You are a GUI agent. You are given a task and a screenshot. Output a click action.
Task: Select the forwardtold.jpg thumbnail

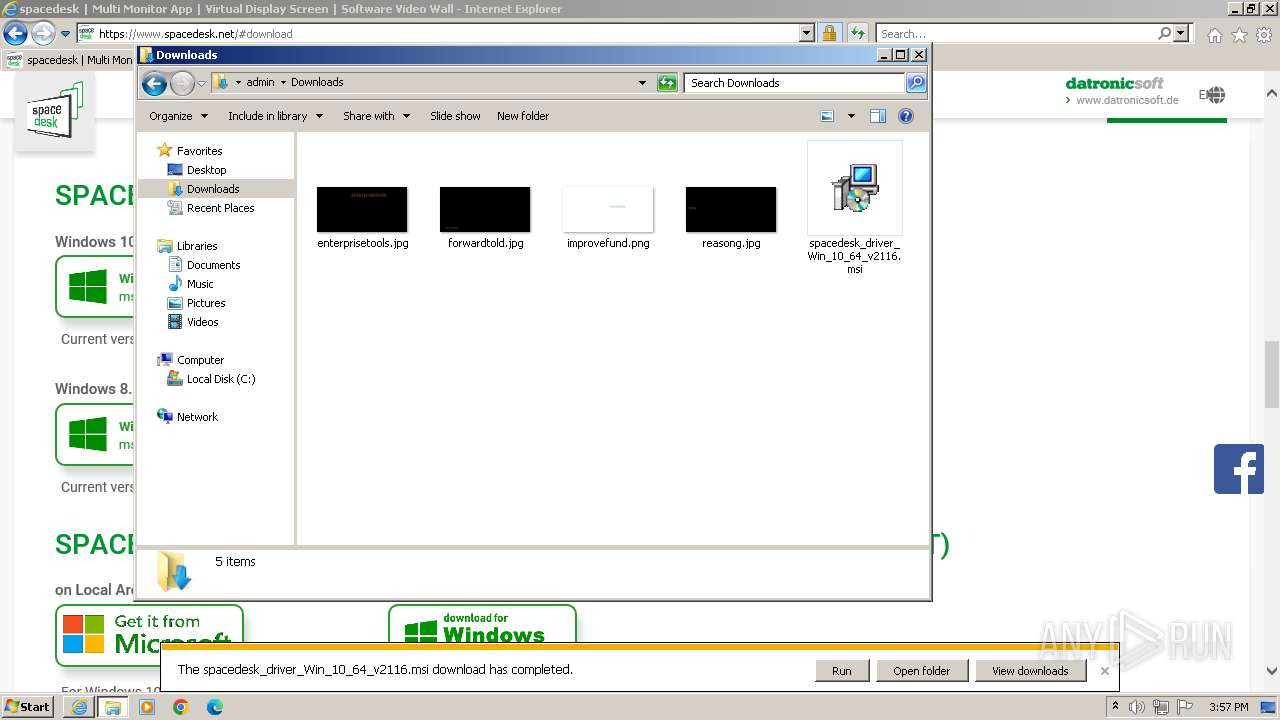tap(485, 209)
